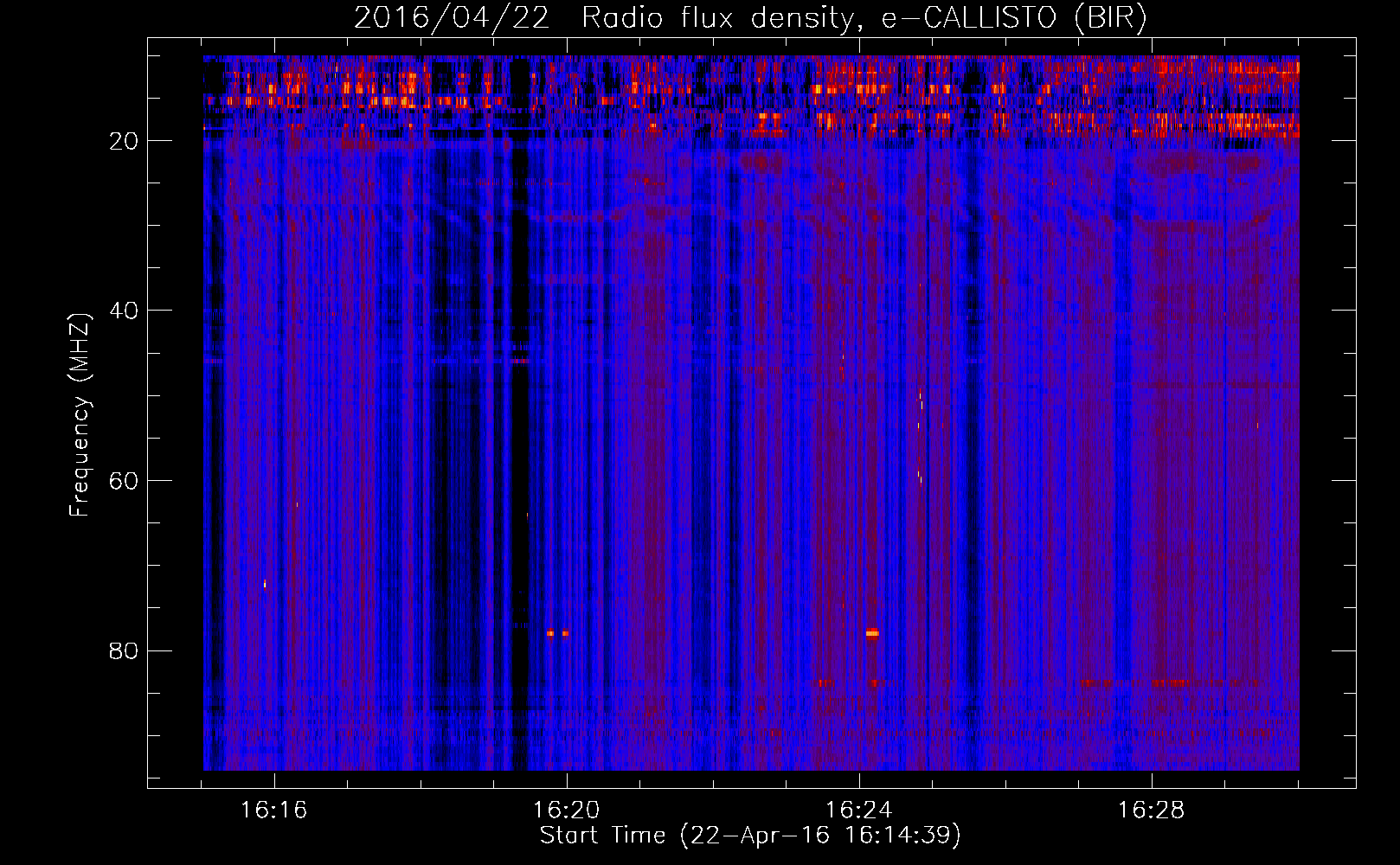This screenshot has height=865, width=1400.
Task: Click the "40" frequency tick label
Action: (124, 311)
